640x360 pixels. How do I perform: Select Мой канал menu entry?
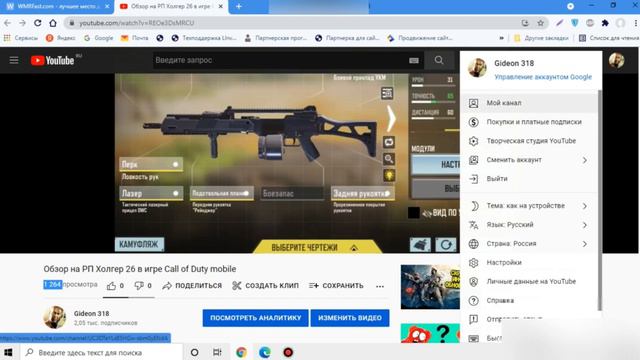529,103
